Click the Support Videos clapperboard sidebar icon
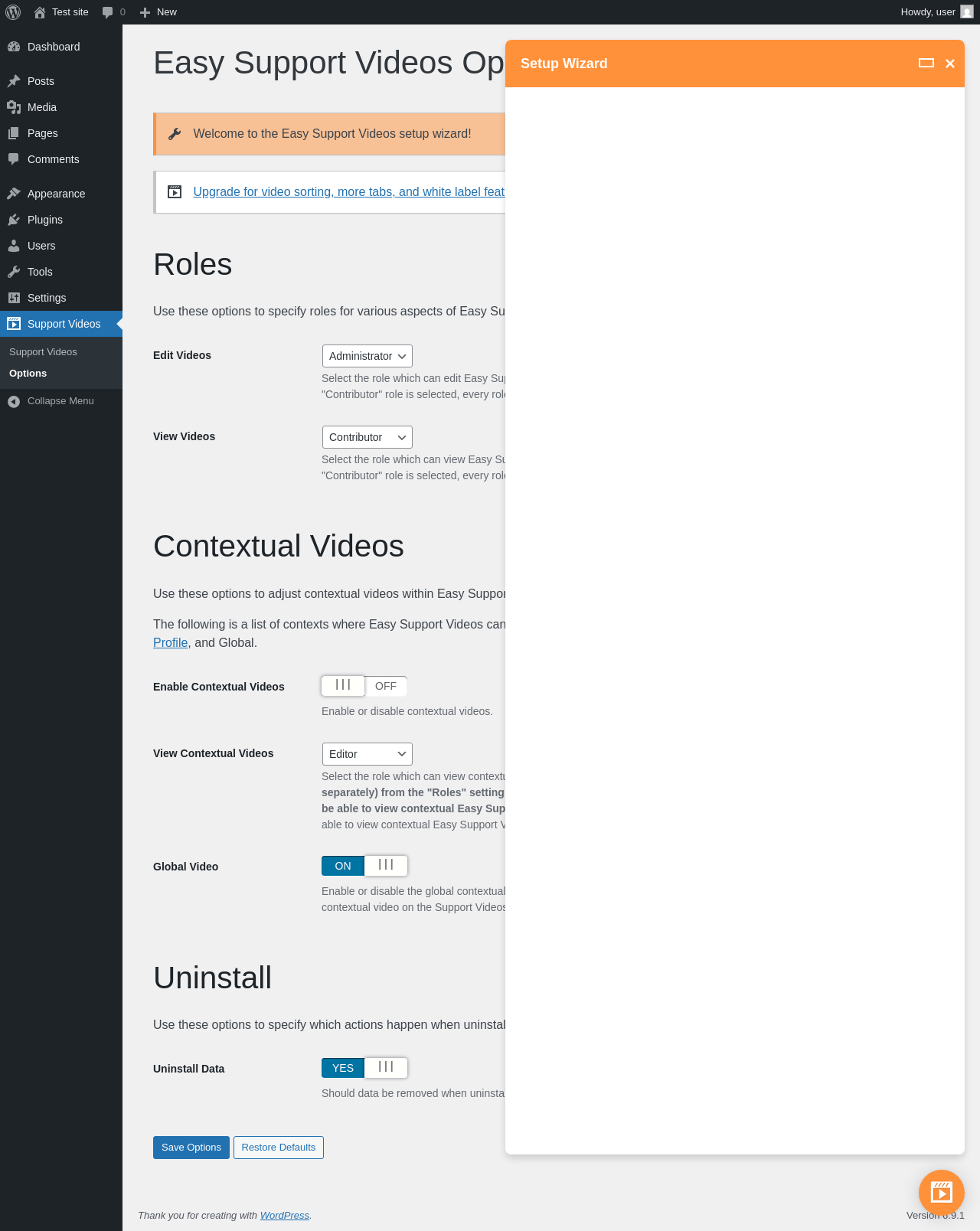 point(14,324)
